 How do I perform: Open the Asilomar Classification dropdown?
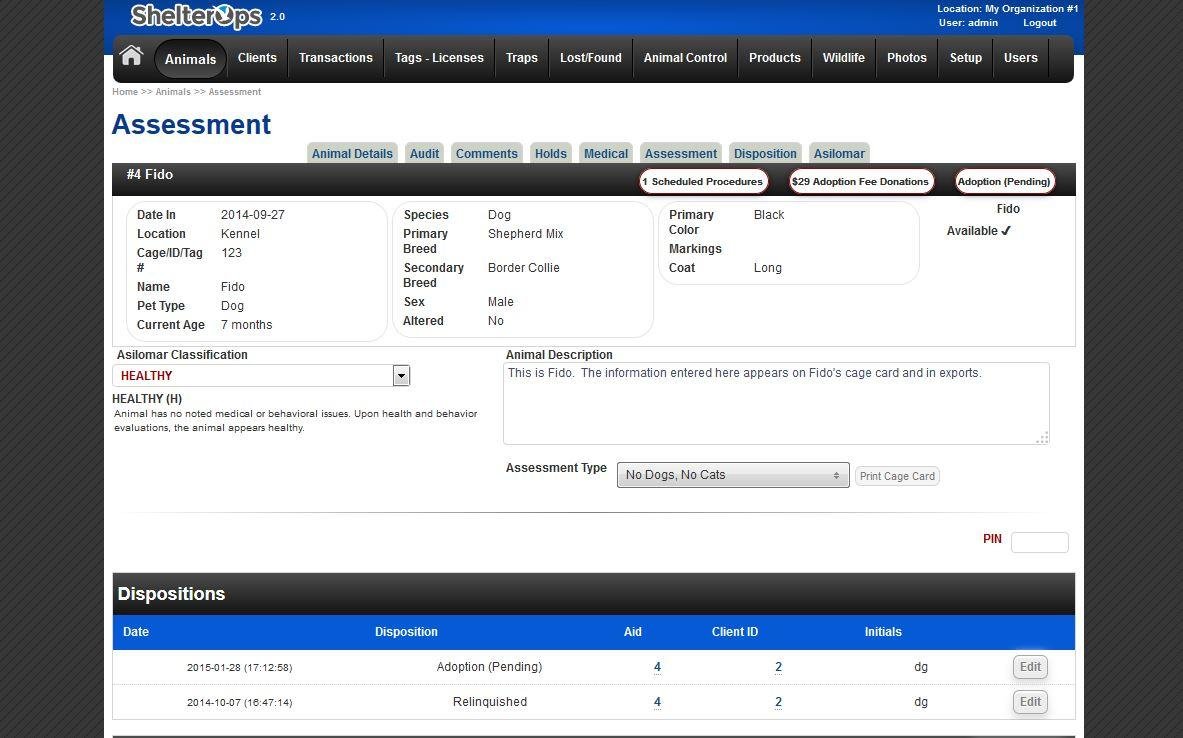400,375
